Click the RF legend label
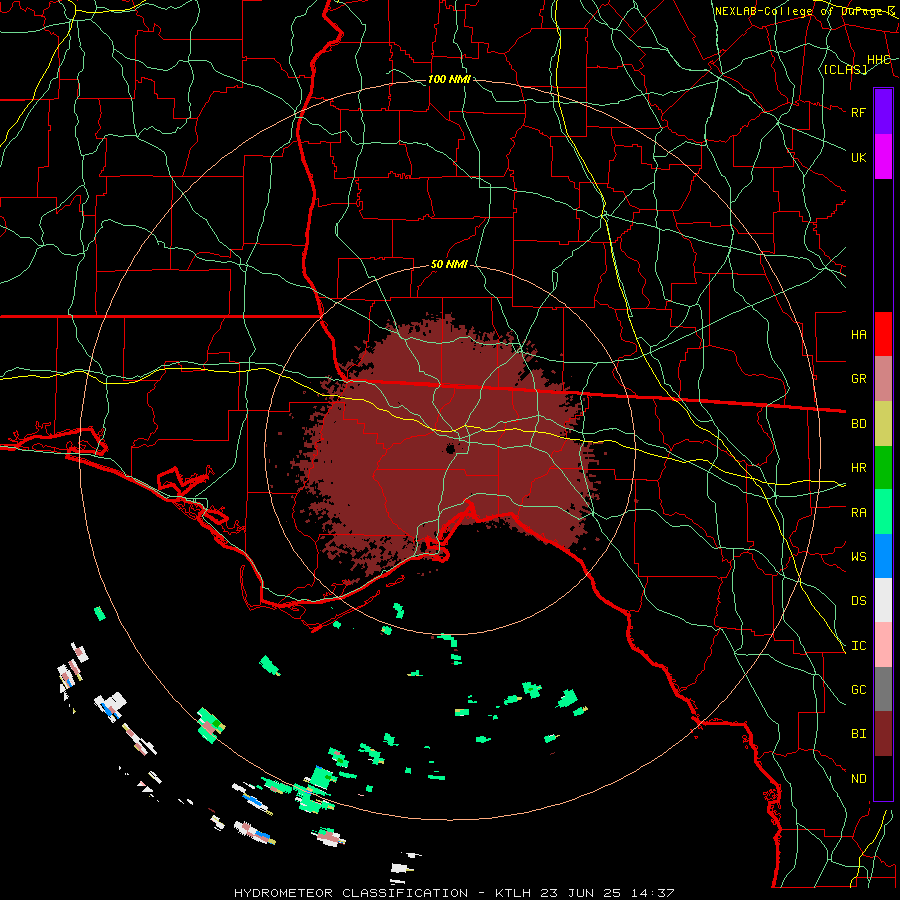 859,112
